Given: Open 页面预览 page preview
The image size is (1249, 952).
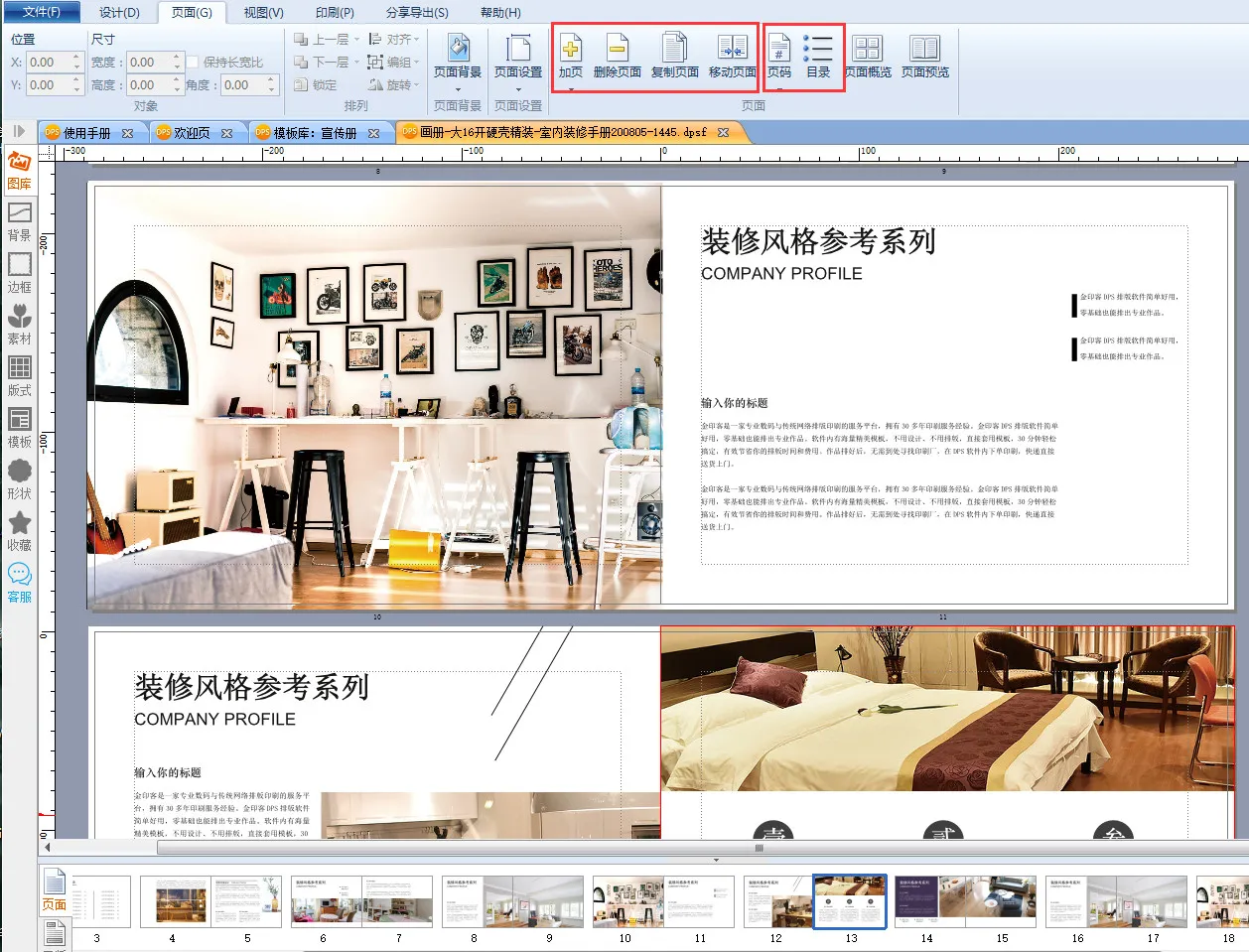Looking at the screenshot, I should (924, 57).
